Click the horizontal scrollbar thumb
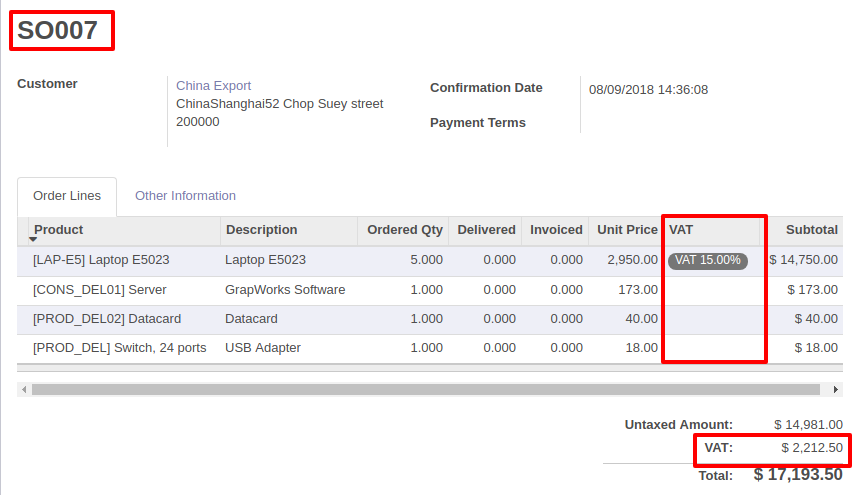Image resolution: width=856 pixels, height=495 pixels. click(x=426, y=390)
